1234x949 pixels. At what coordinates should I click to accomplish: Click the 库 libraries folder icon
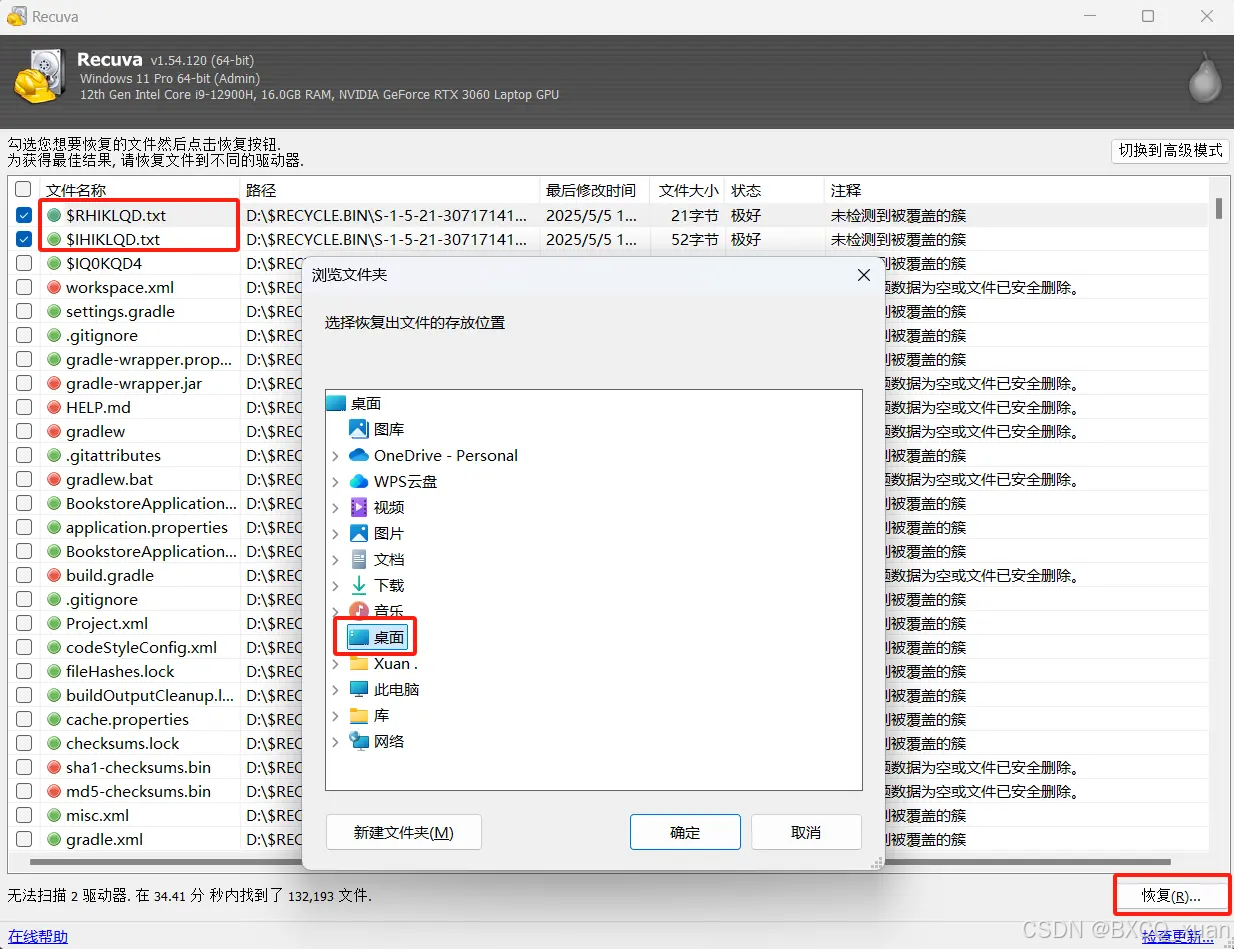(x=359, y=715)
